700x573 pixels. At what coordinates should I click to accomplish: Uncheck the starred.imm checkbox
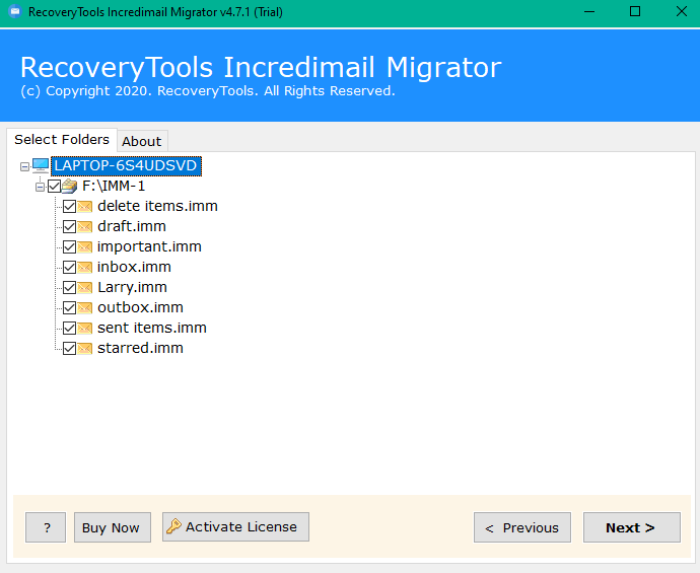pyautogui.click(x=69, y=349)
